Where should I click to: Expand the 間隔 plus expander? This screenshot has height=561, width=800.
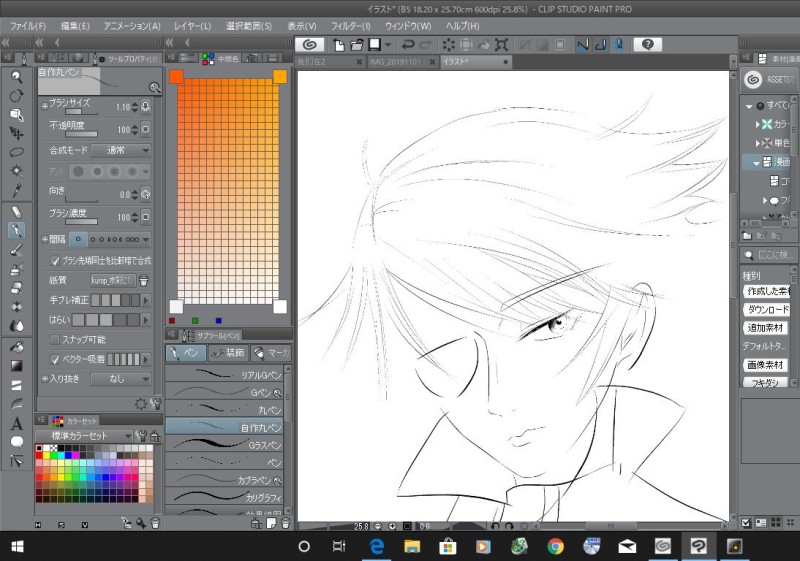coord(44,239)
